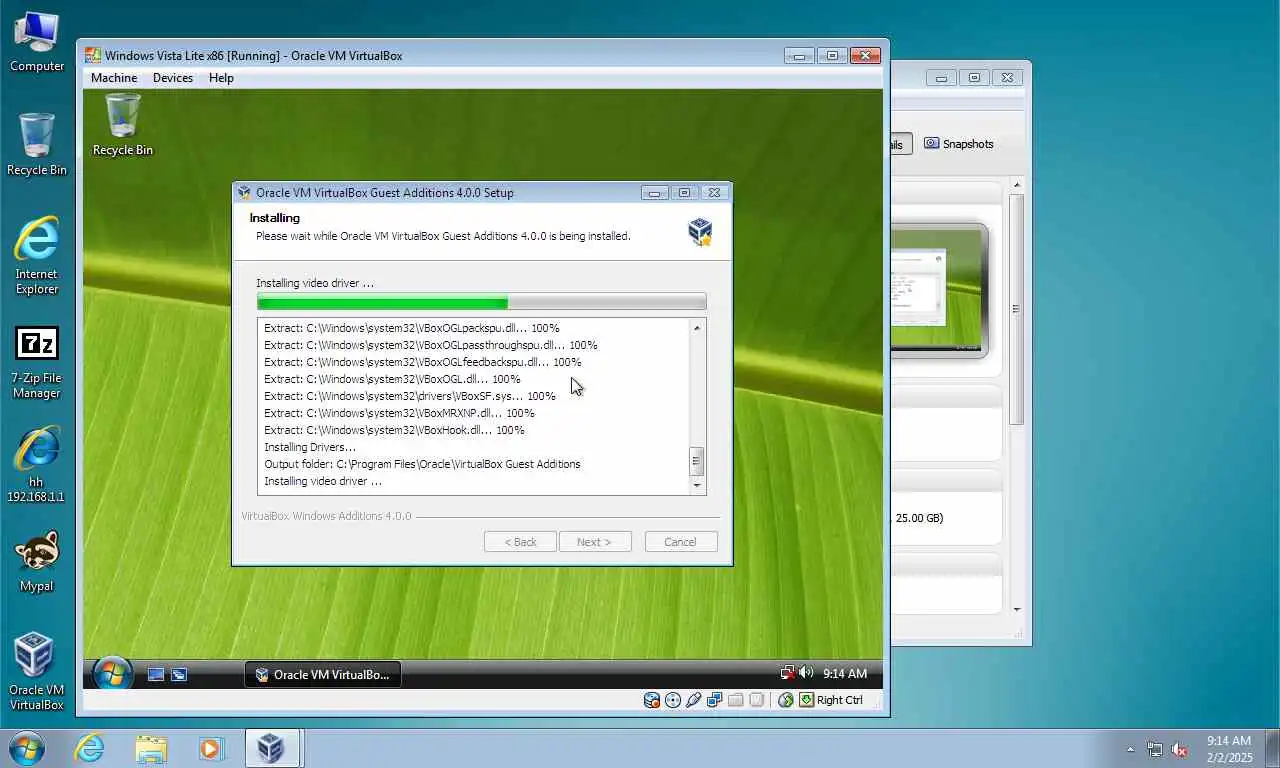Click VirtualBox Manager scrollbar down arrow
This screenshot has width=1280, height=768.
[x=1017, y=609]
